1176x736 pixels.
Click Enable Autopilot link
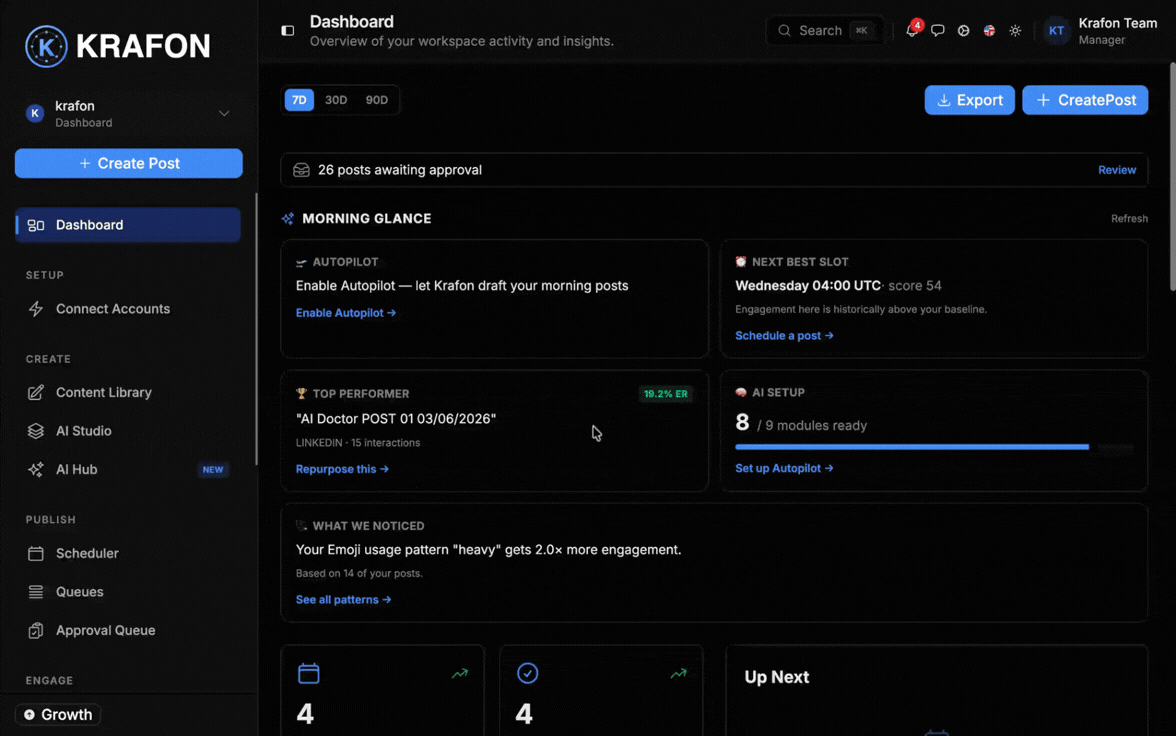tap(346, 313)
